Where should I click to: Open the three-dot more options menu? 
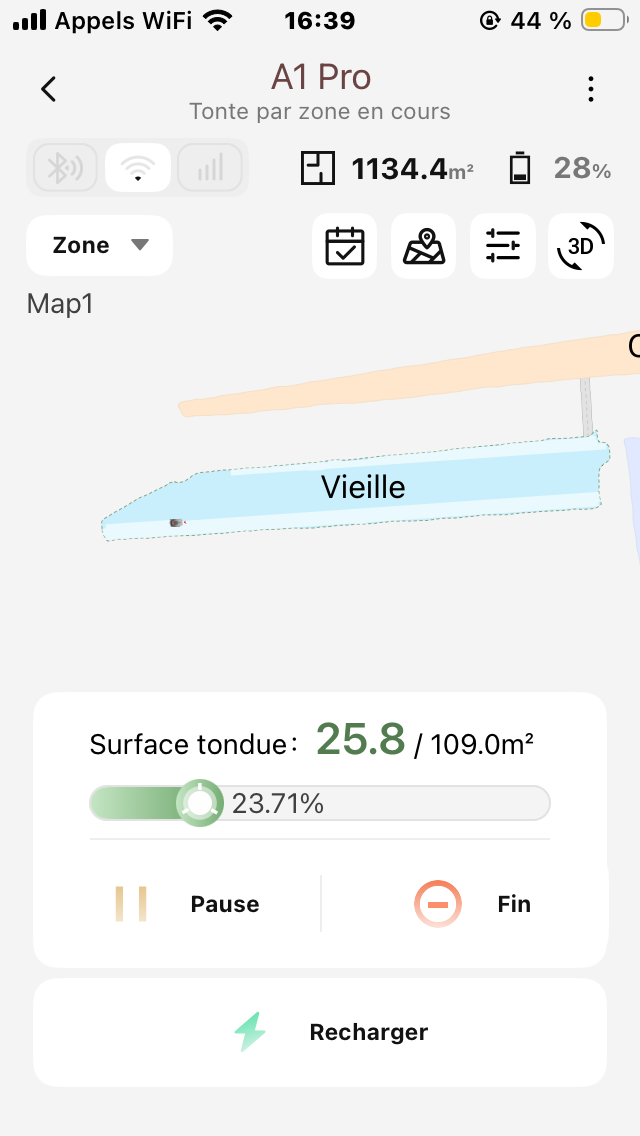tap(591, 89)
